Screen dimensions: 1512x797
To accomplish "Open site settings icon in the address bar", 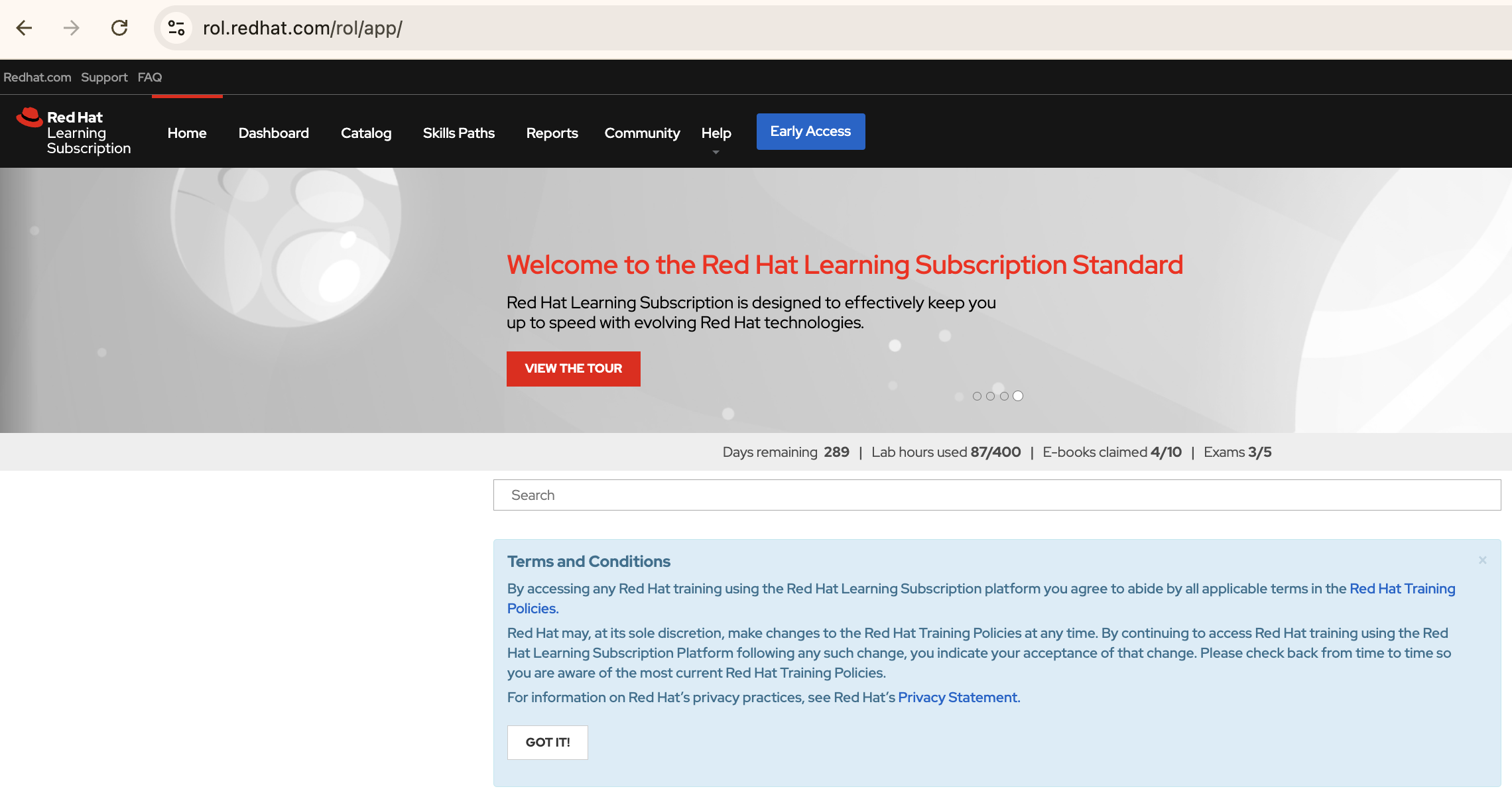I will (x=175, y=28).
